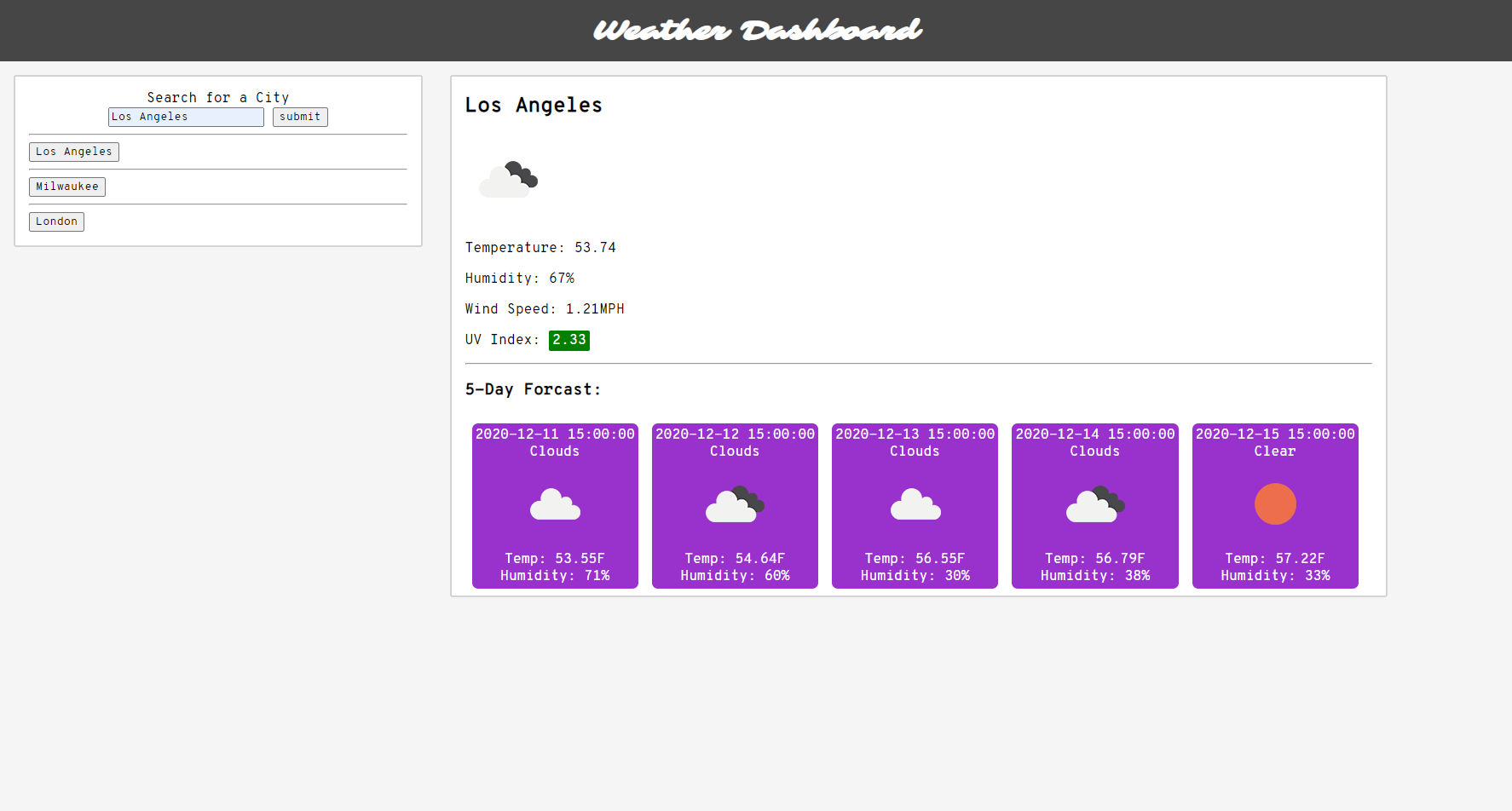Click the Humidity: 30% text

915,576
